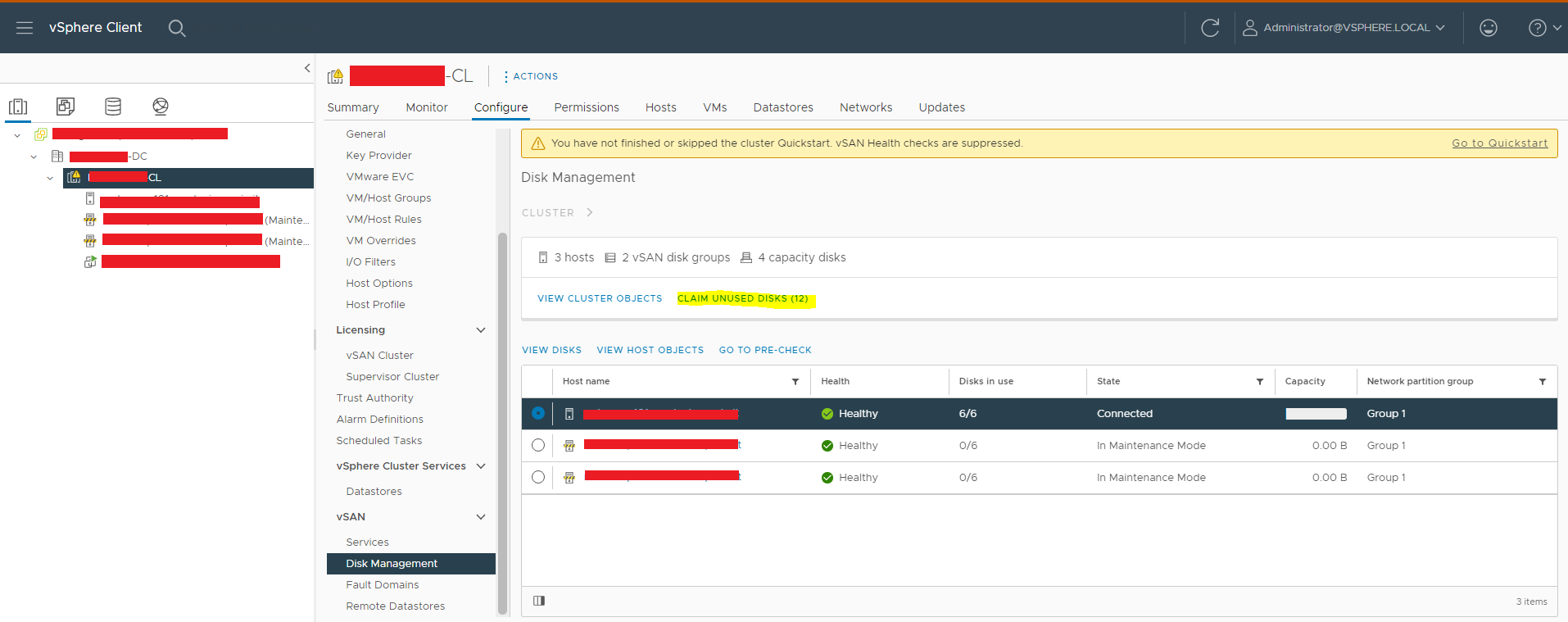Screen dimensions: 1568x622
Task: Open the Updates tab
Action: pyautogui.click(x=942, y=107)
